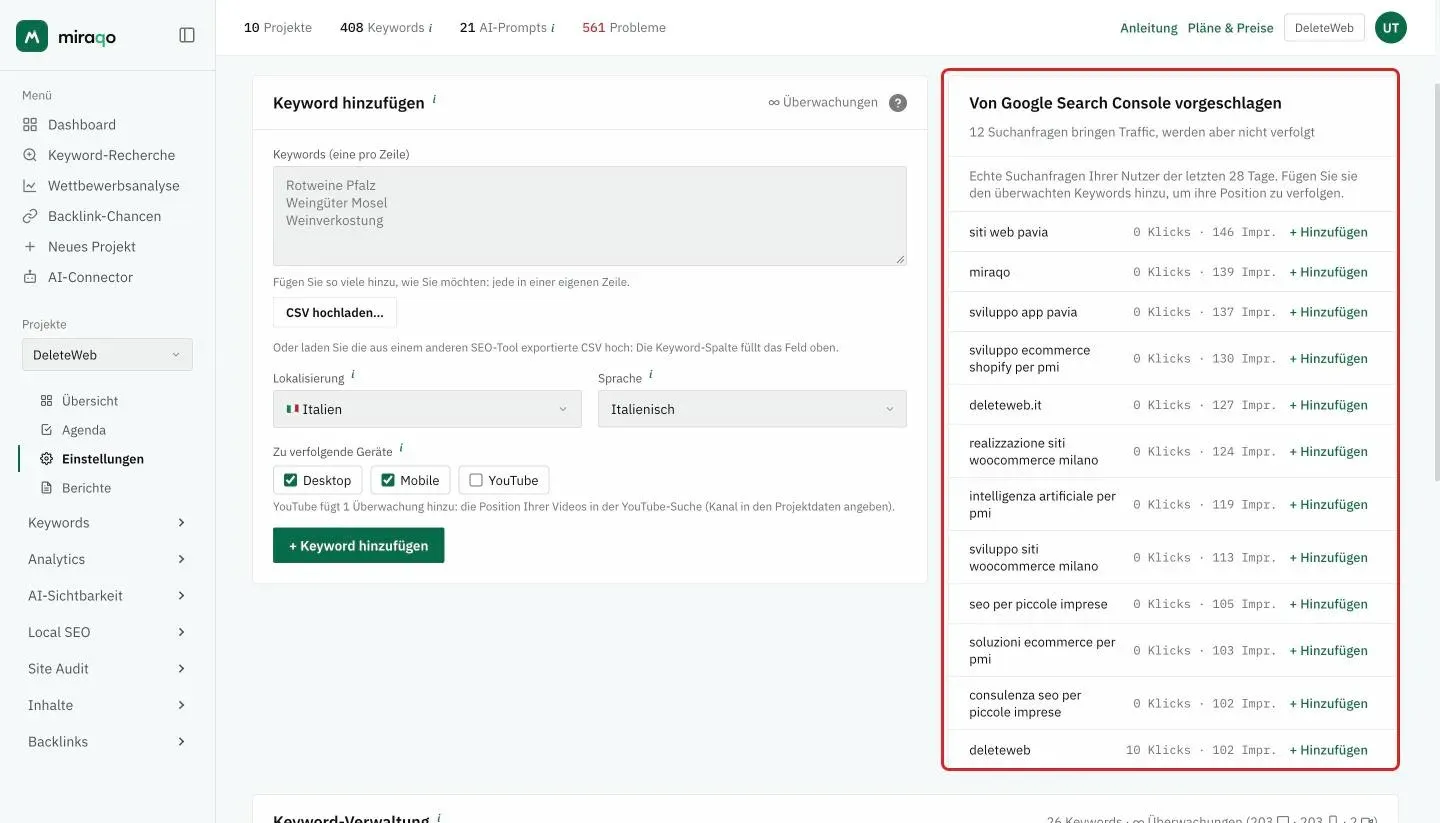Collapse the sidebar with the panel icon
The height and width of the screenshot is (823, 1440).
coord(187,35)
